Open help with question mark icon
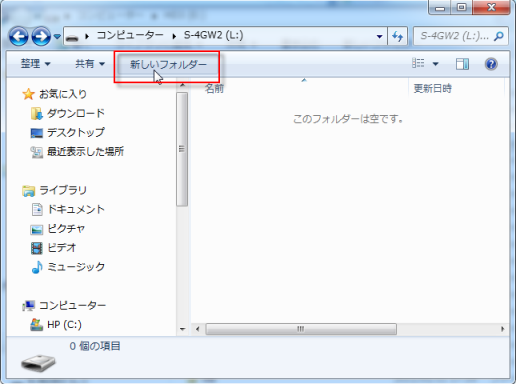 coord(491,64)
